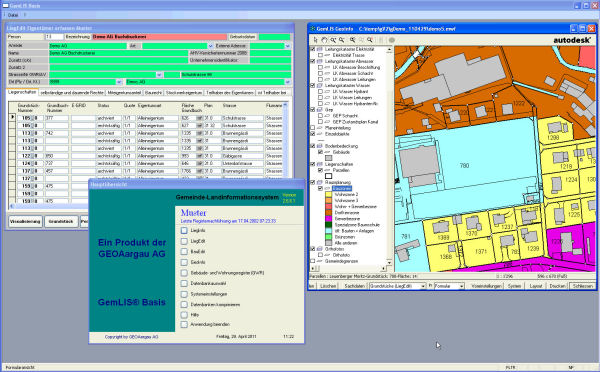
Task: Click the zoom previous magnifier icon
Action: pos(352,40)
